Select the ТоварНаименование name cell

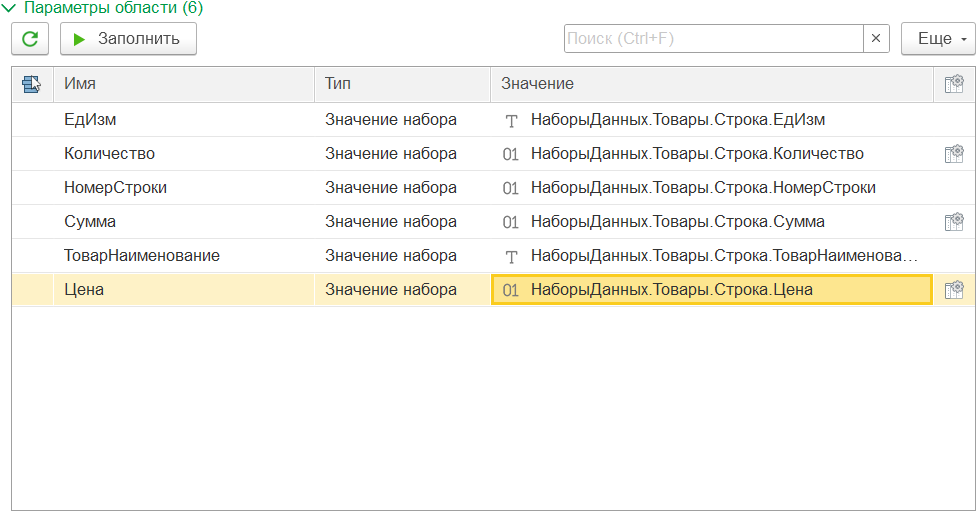[x=184, y=255]
